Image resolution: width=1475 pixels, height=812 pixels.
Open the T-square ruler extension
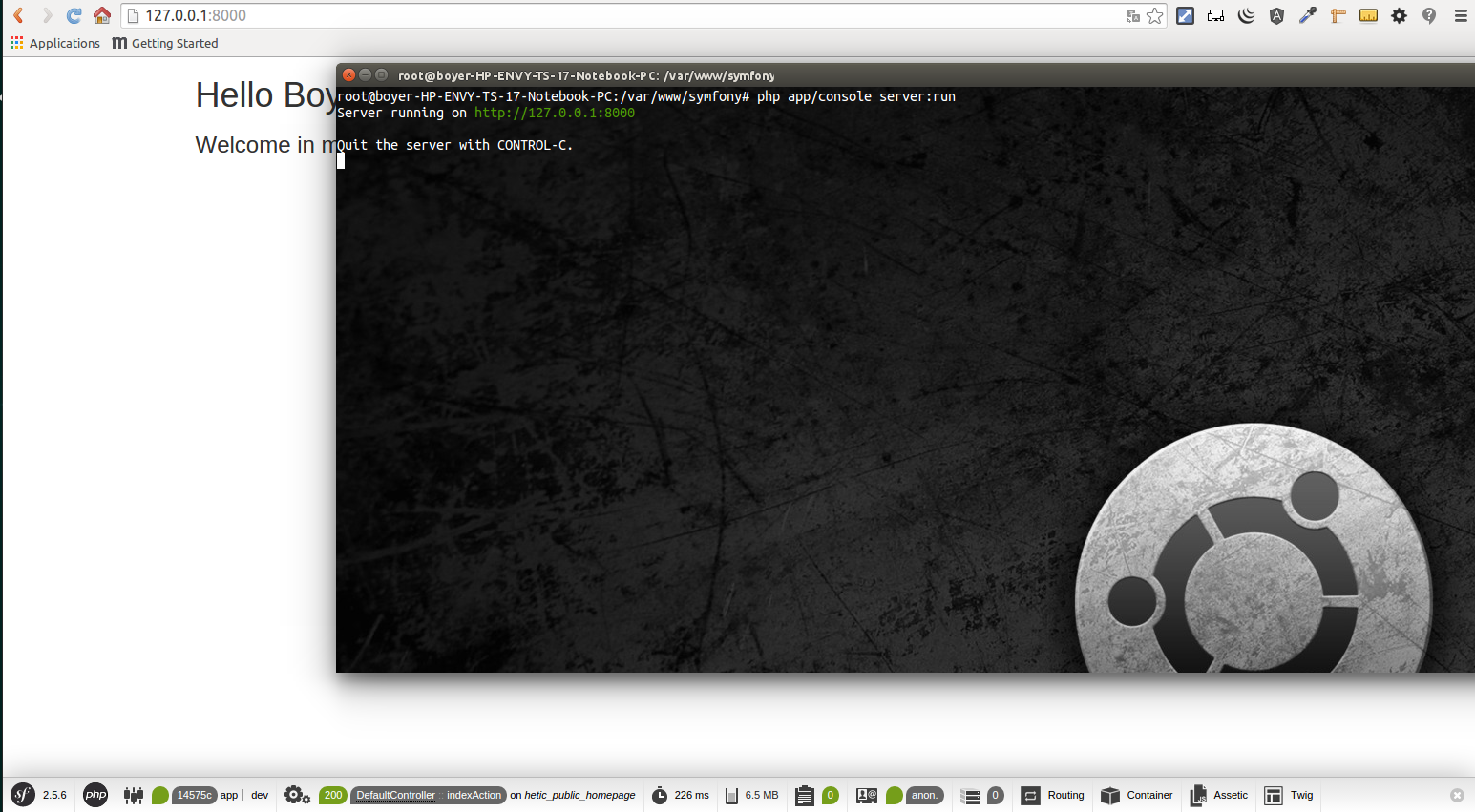(x=1338, y=15)
